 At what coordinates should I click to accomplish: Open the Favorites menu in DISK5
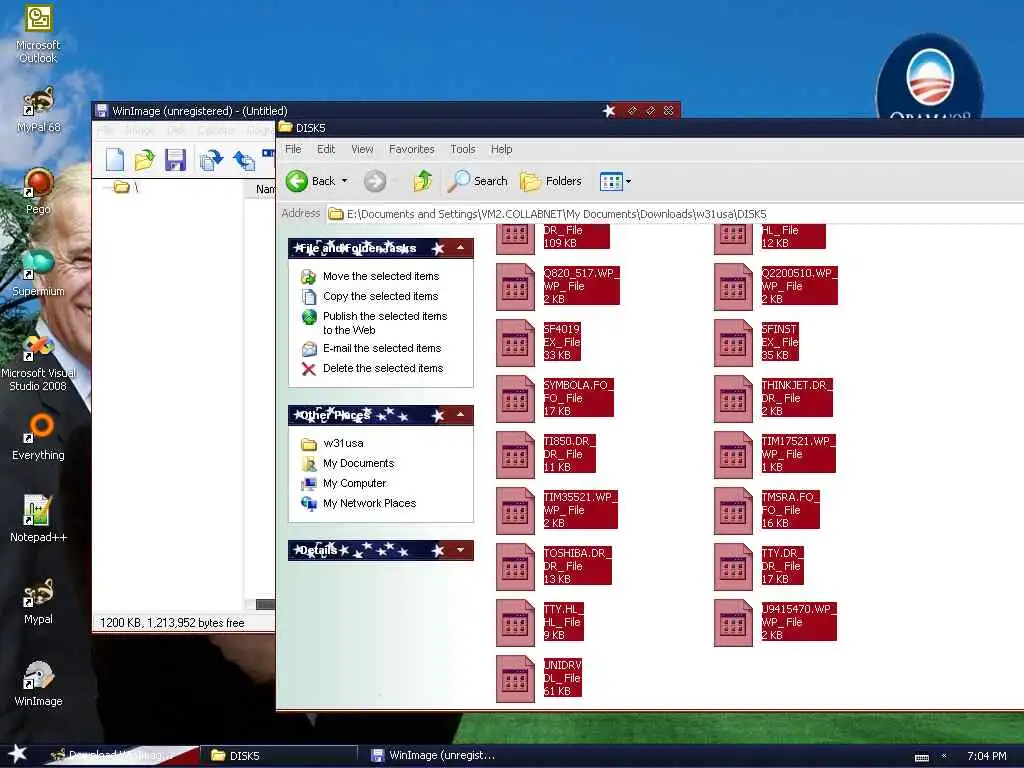tap(411, 149)
